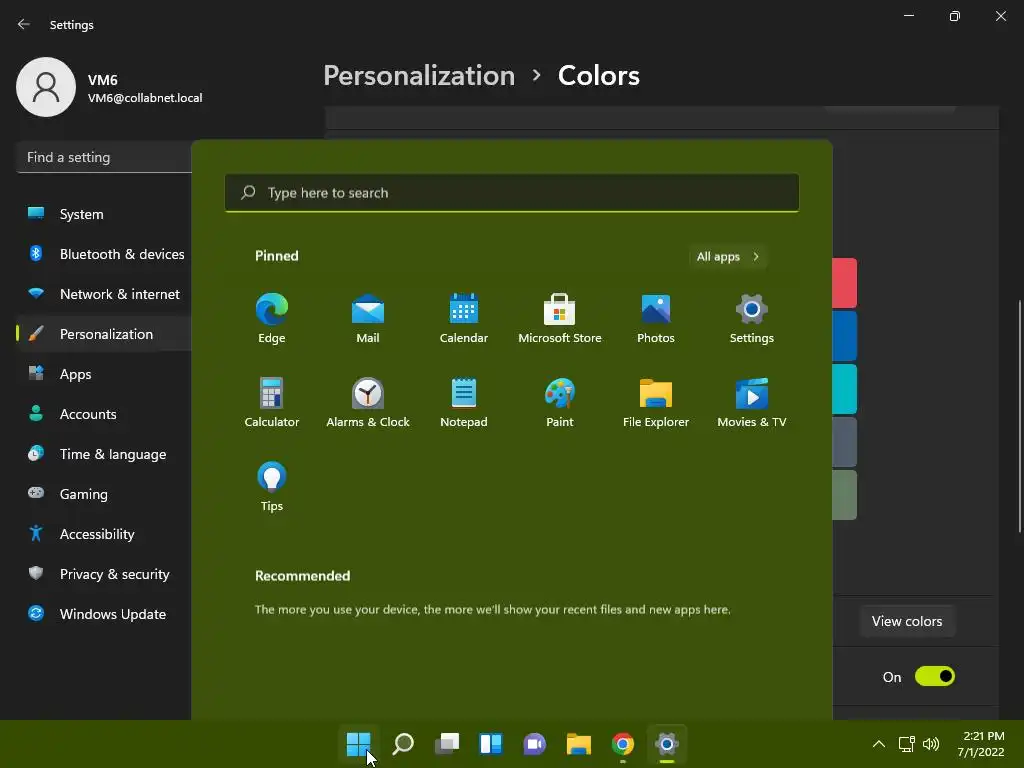Pick the gray-blue accent color swatch
Viewport: 1024px width, 768px height.
click(844, 442)
